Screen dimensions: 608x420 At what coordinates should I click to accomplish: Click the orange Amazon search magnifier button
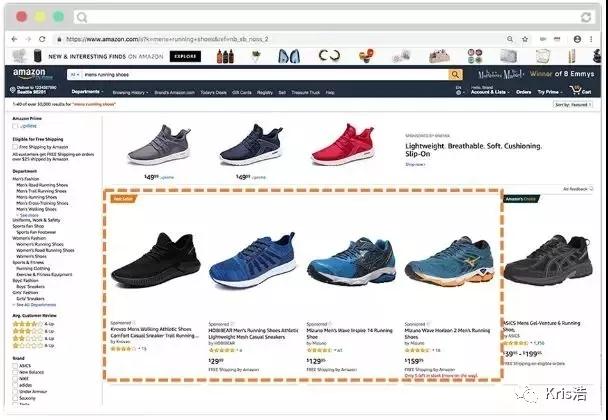pyautogui.click(x=455, y=74)
